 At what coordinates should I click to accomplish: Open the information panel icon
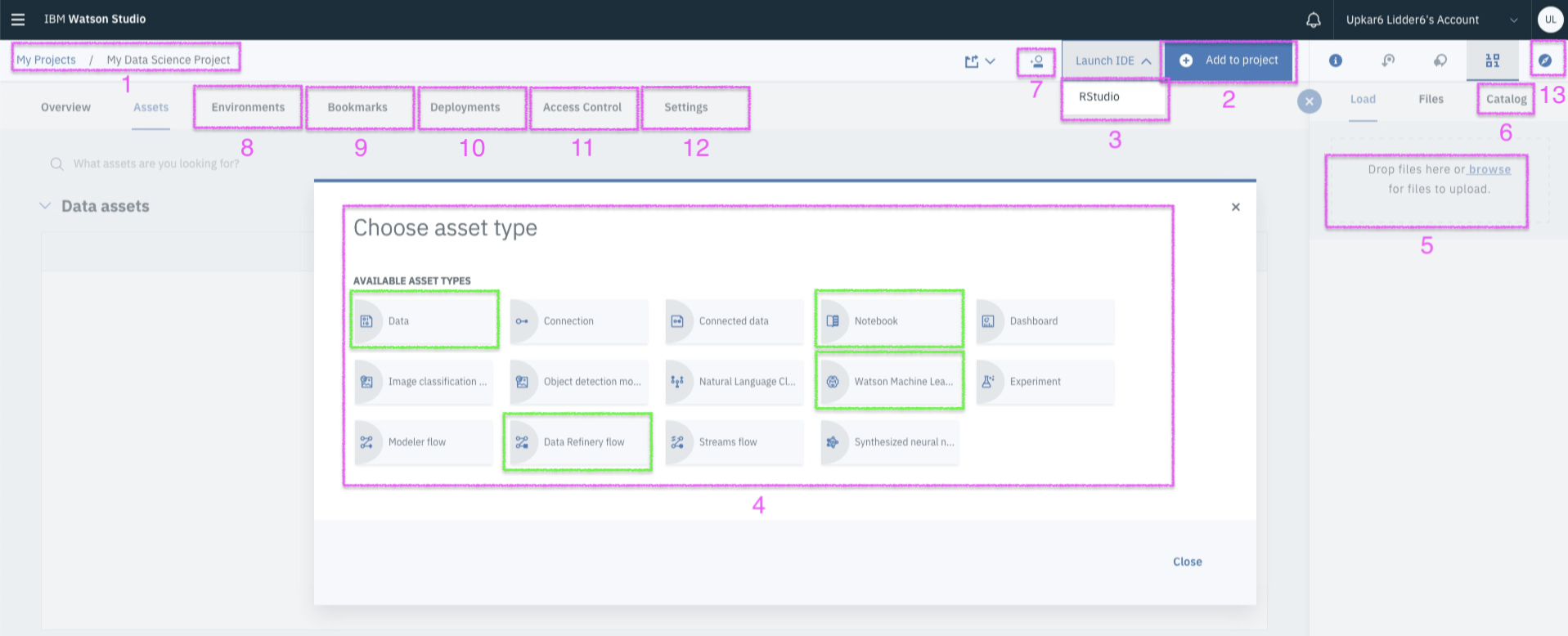click(1336, 60)
